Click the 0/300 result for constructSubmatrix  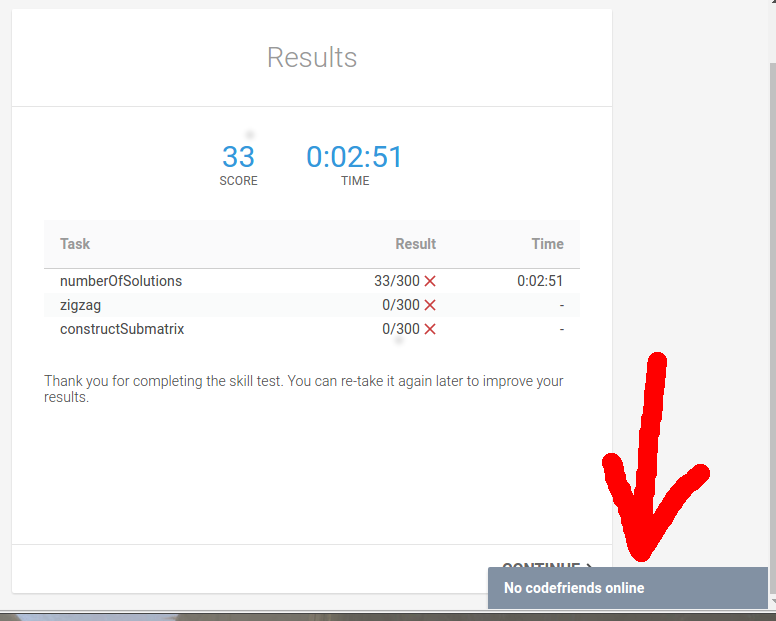(x=401, y=329)
